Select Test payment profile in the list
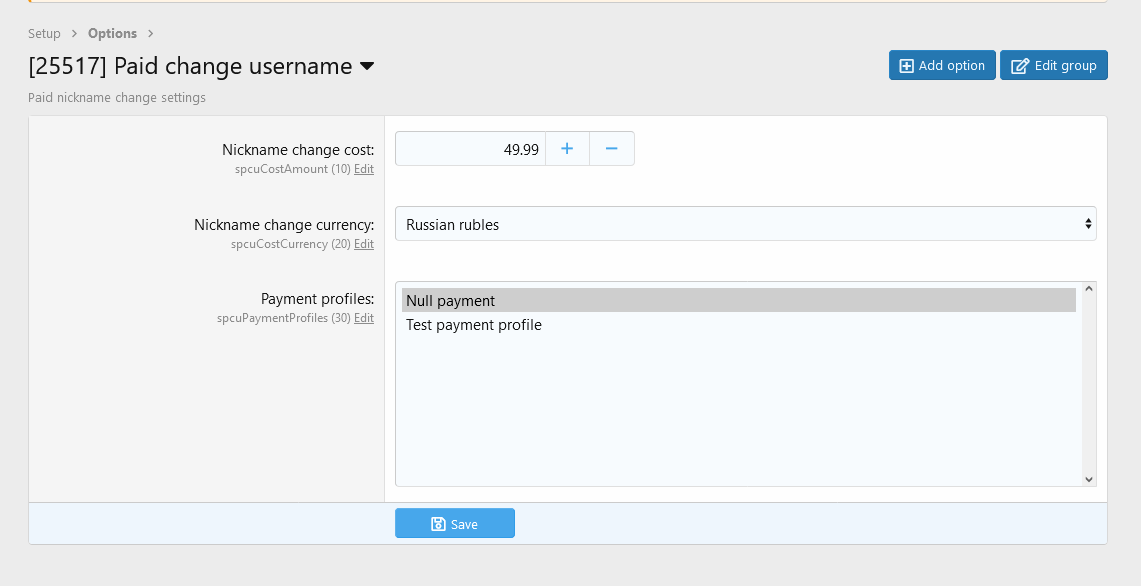 coord(474,325)
